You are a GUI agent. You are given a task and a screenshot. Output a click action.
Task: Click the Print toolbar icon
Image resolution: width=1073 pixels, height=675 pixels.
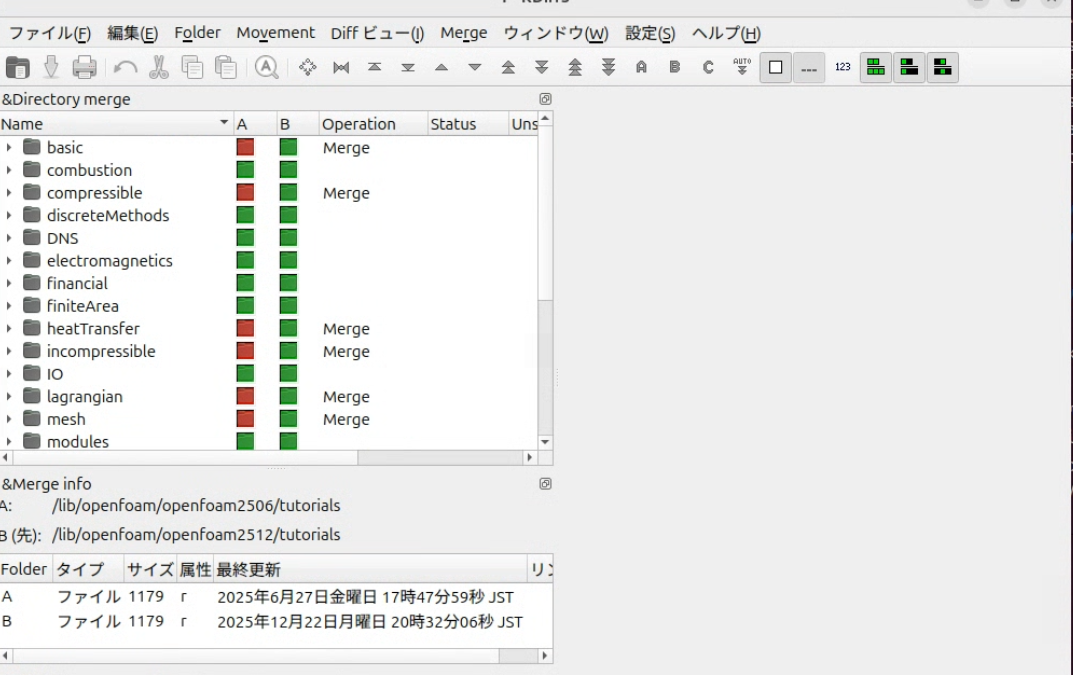pos(85,67)
